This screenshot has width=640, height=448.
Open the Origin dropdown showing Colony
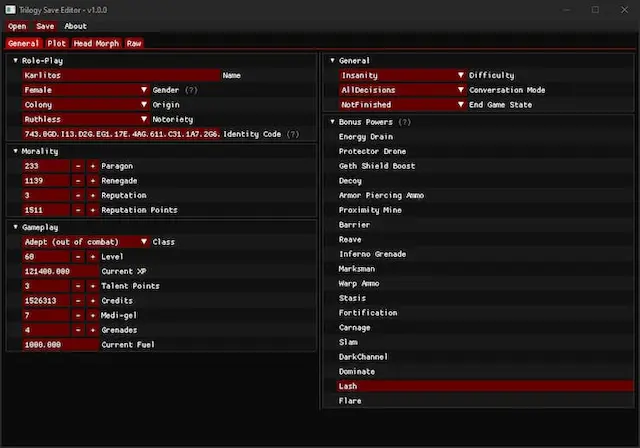[x=86, y=104]
